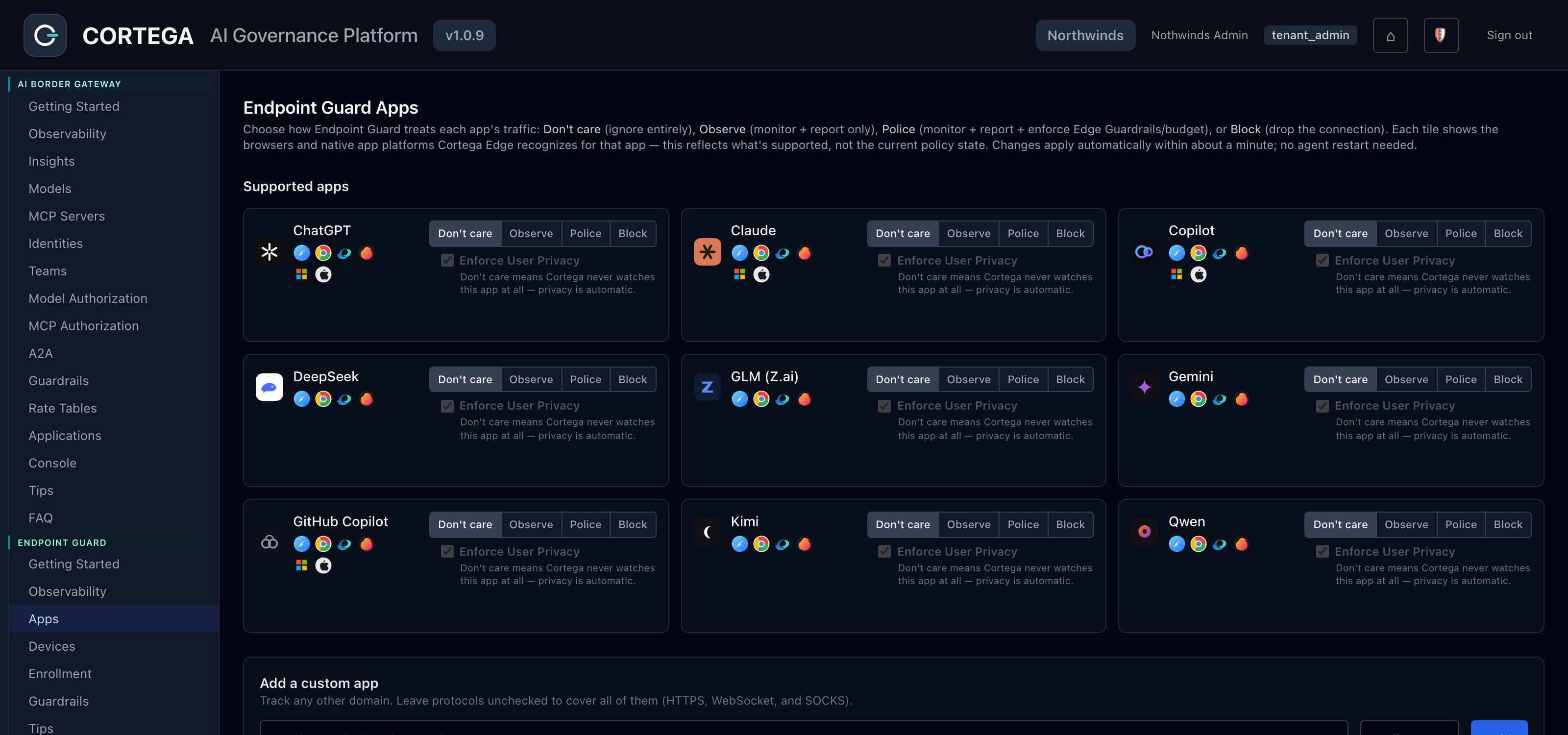1568x735 pixels.
Task: Click the Cortega logo icon
Action: pos(45,35)
